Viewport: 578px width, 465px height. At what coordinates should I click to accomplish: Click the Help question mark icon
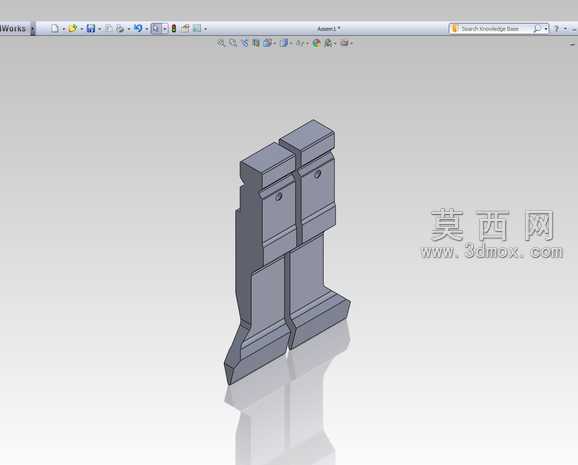tap(557, 28)
